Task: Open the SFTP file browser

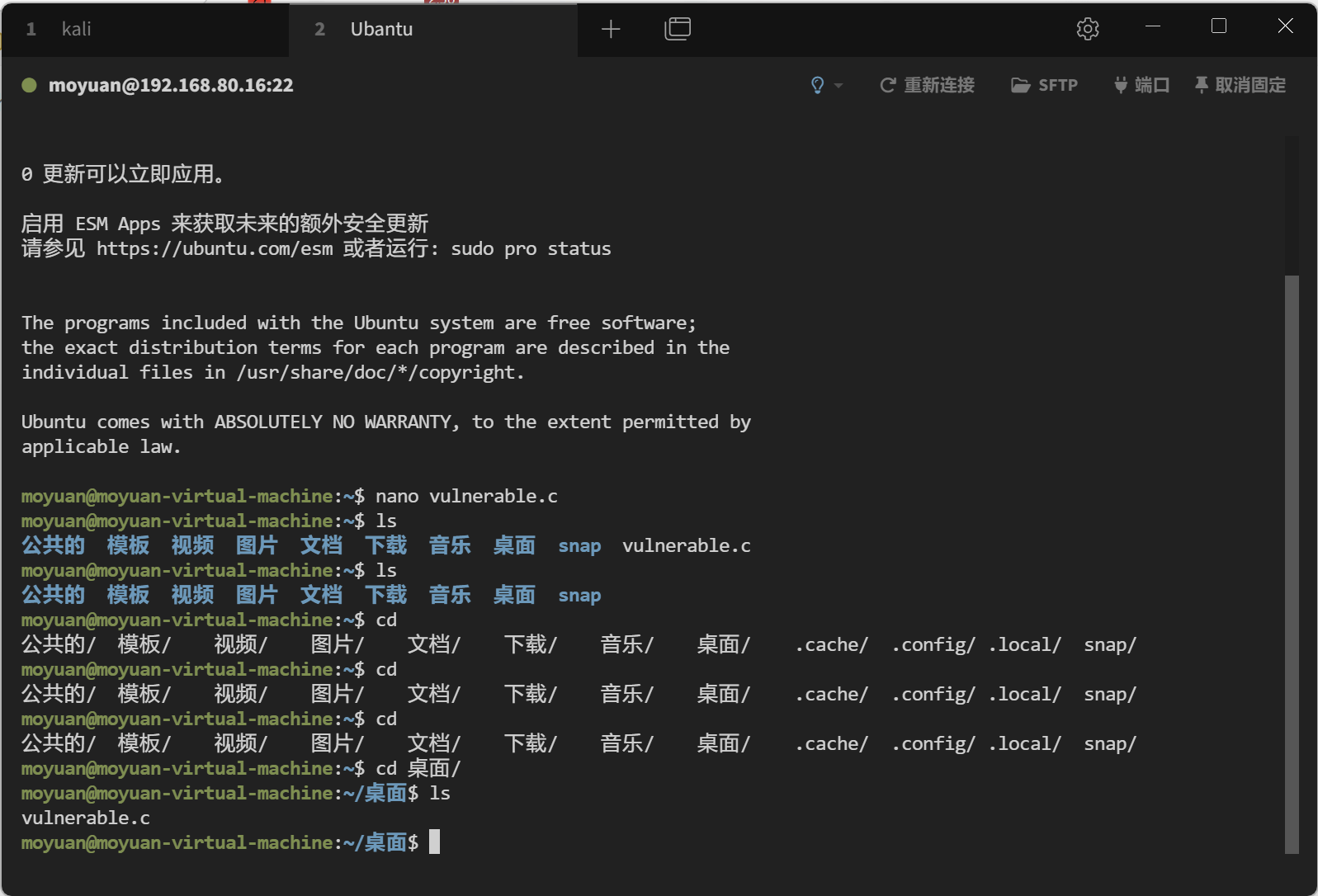Action: pyautogui.click(x=1045, y=85)
